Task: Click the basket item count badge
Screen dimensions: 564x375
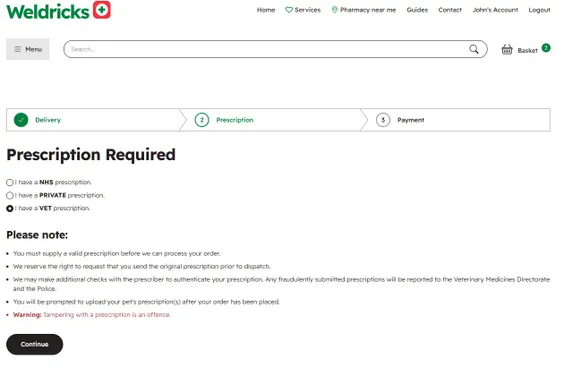Action: pyautogui.click(x=546, y=47)
